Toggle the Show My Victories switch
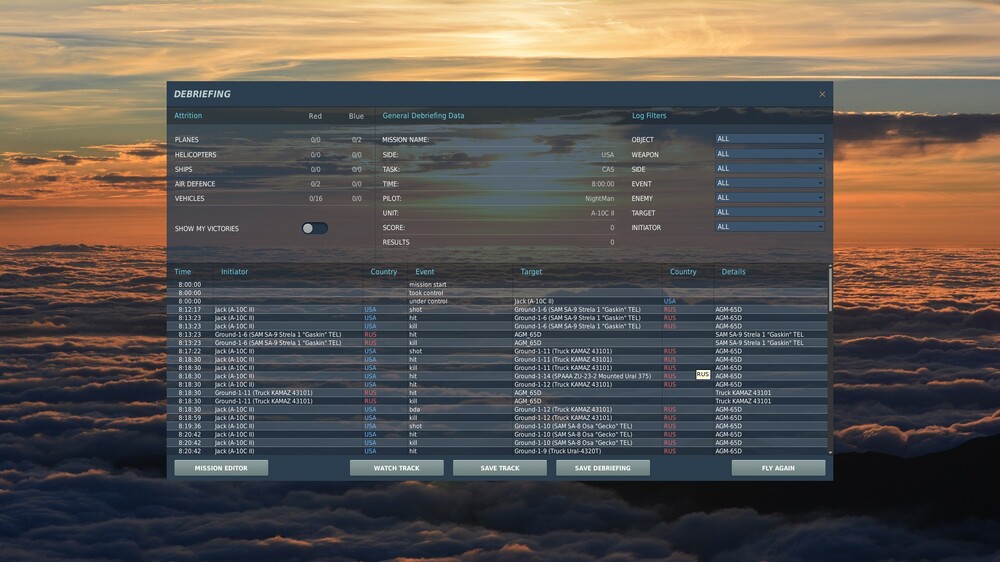 click(x=314, y=228)
